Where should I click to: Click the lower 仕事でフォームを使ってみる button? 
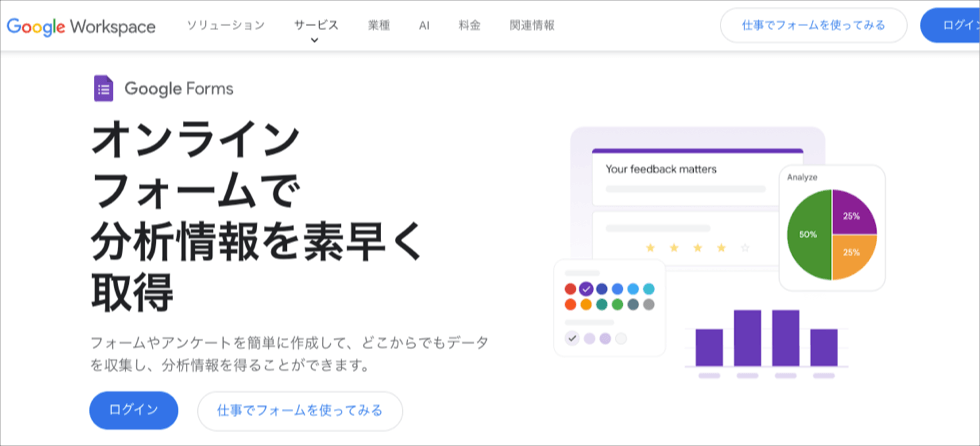(300, 410)
